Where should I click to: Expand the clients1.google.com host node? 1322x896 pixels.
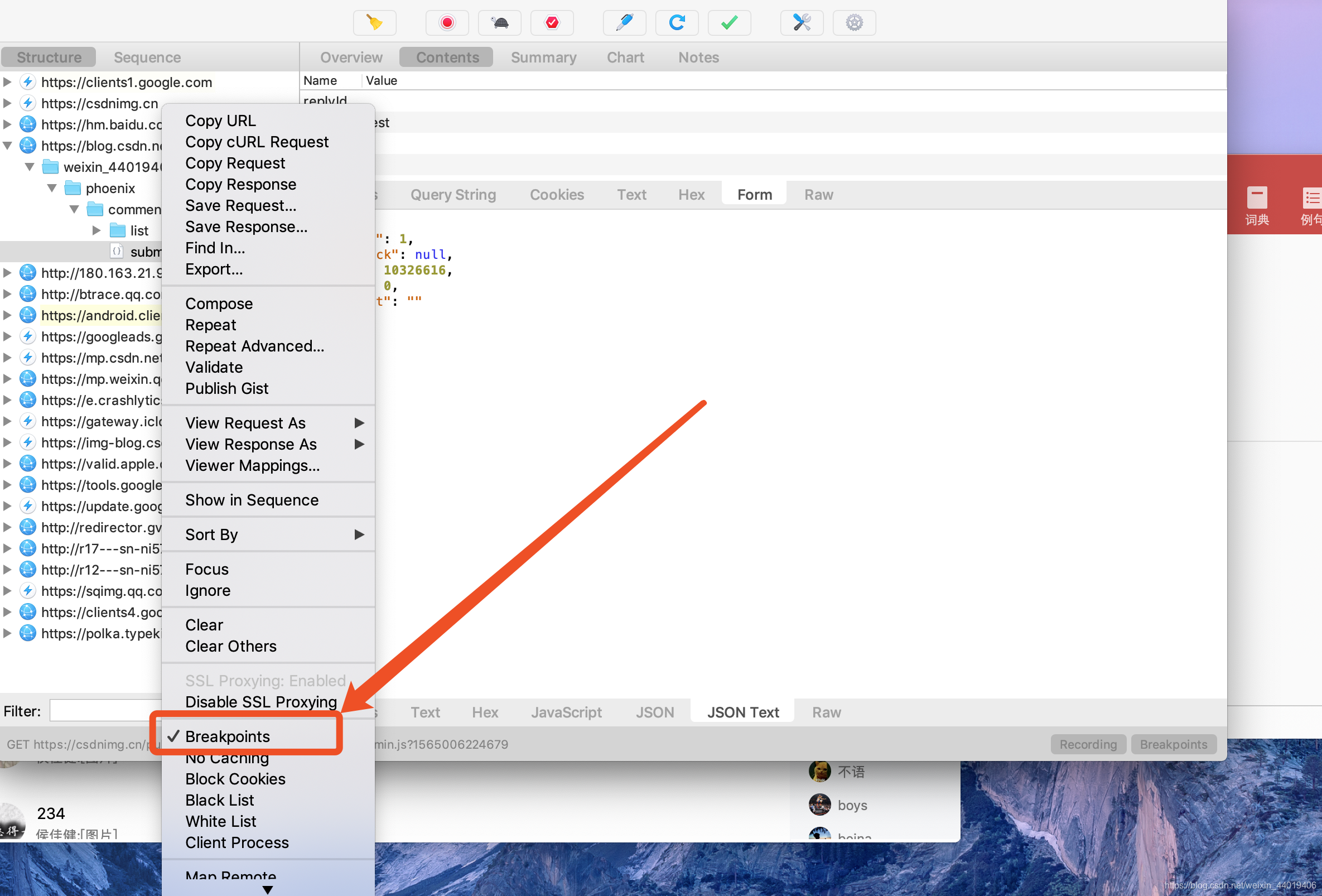tap(7, 82)
